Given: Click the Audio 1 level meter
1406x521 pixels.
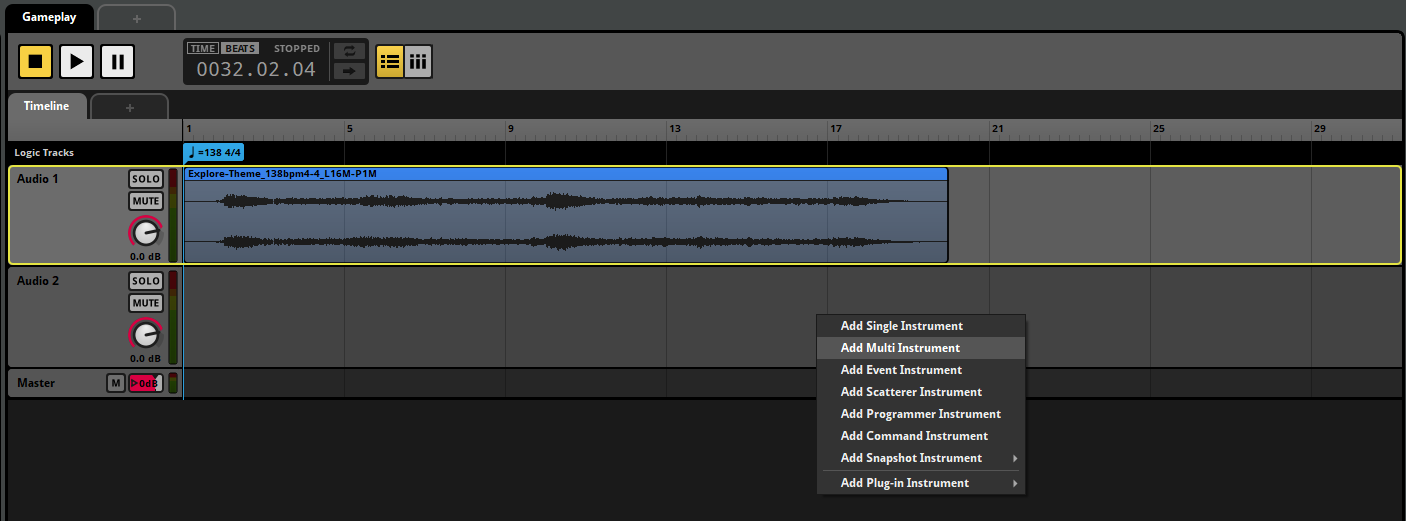Looking at the screenshot, I should (x=172, y=215).
